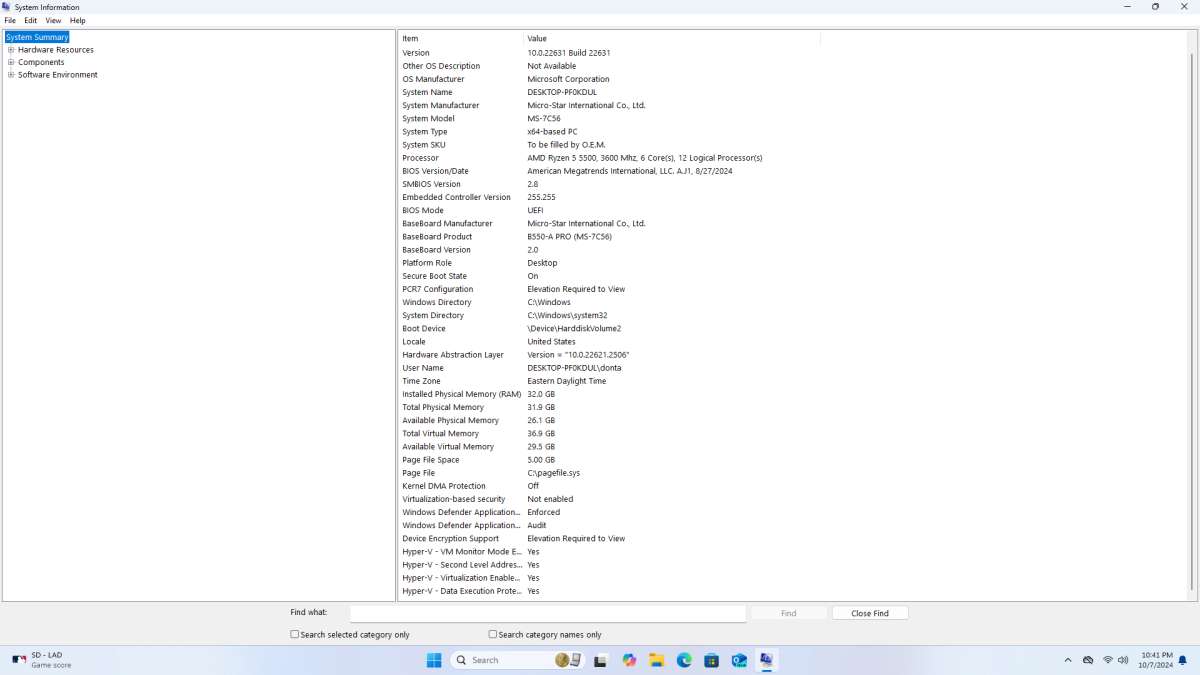Click the volume icon in system tray
The image size is (1200, 675).
tap(1124, 660)
